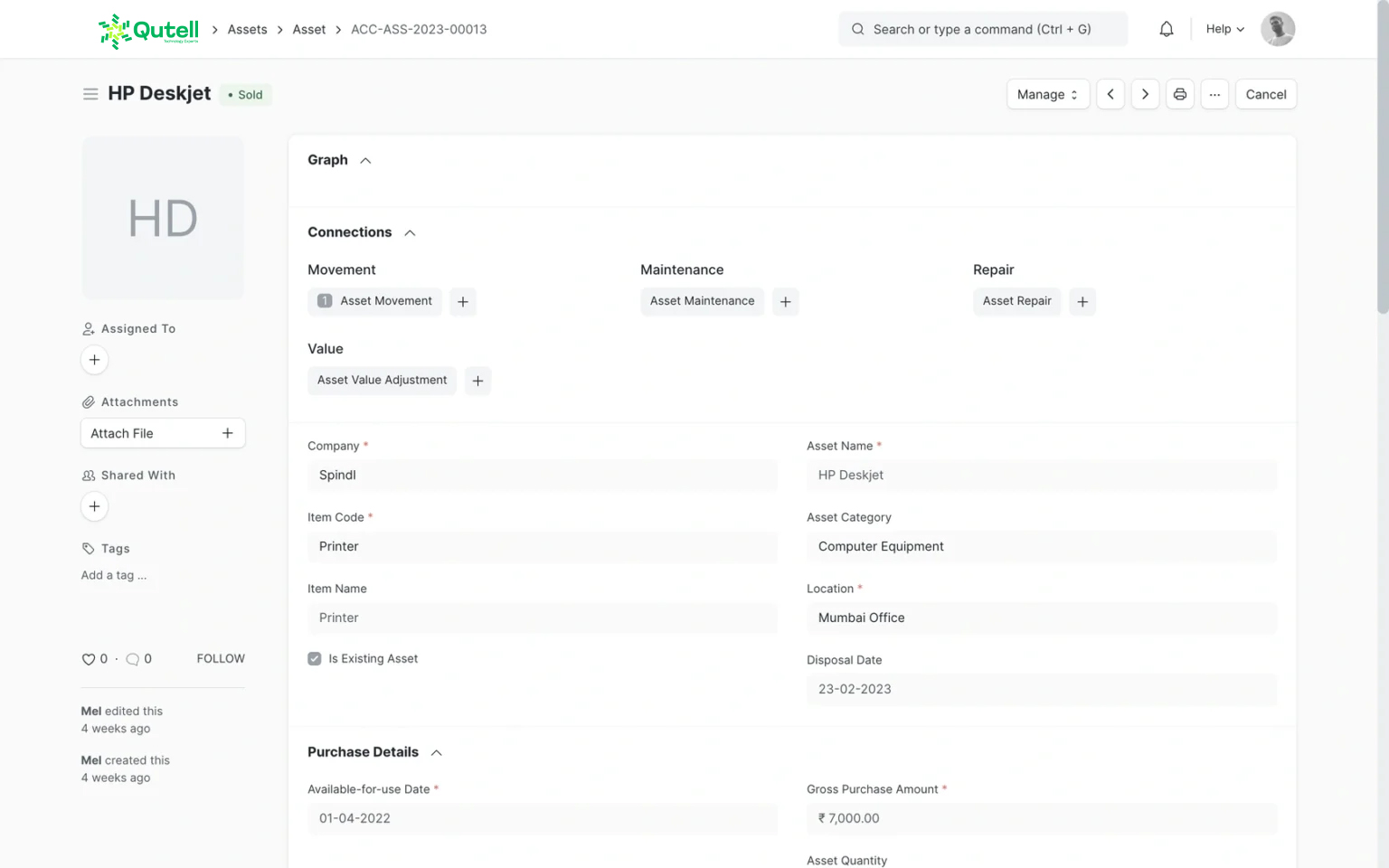Go to the previous asset record
Viewport: 1389px width, 868px height.
coord(1110,94)
